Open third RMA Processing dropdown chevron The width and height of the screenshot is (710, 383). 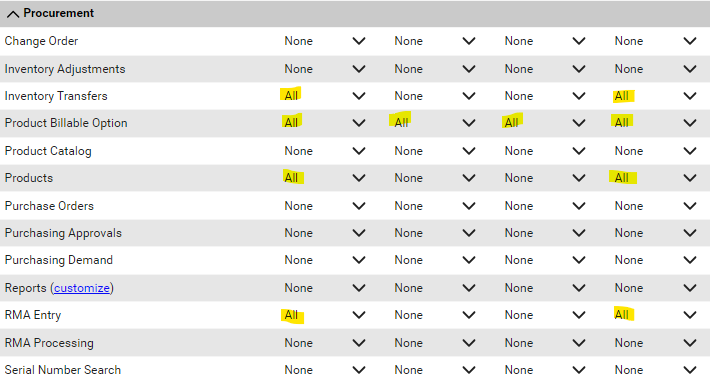(x=579, y=343)
